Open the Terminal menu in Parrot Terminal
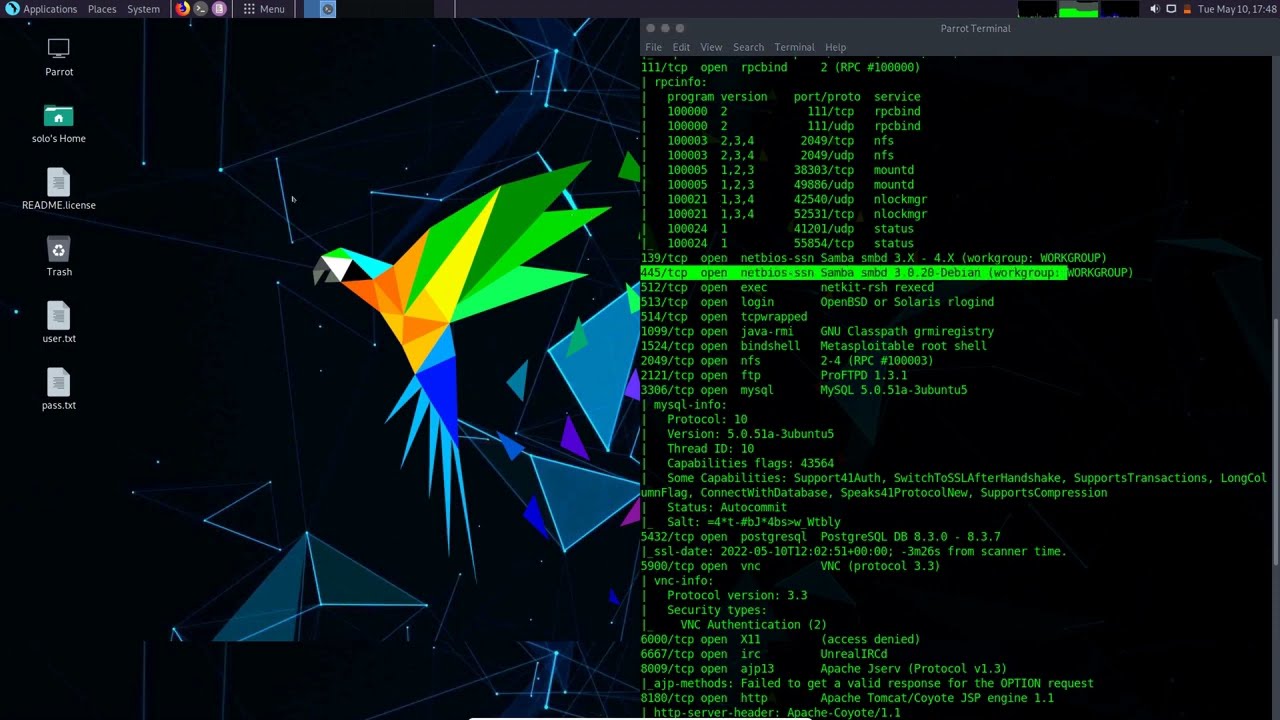1280x720 pixels. 794,47
